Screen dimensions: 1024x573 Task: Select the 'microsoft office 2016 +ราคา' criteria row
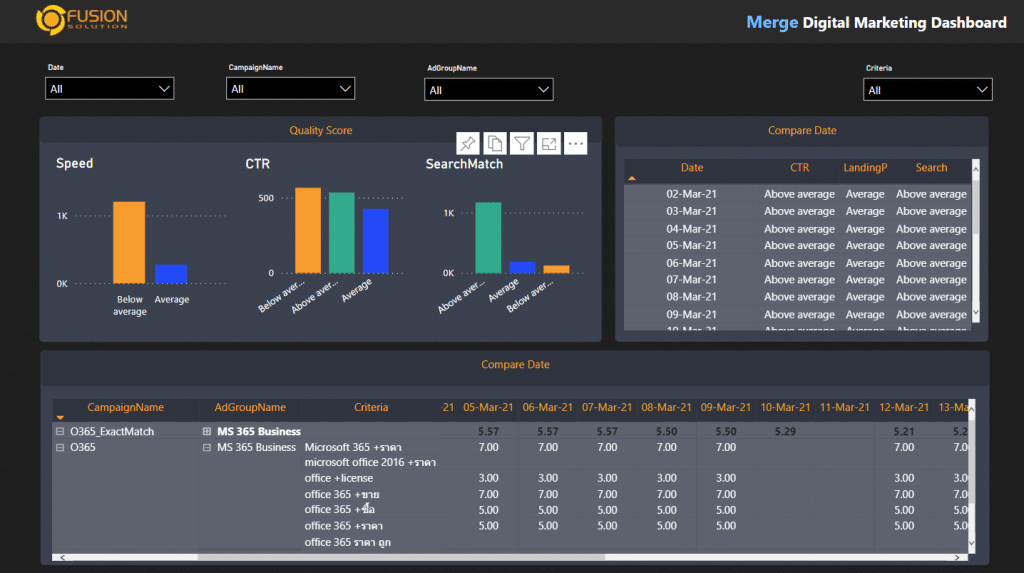[x=370, y=463]
